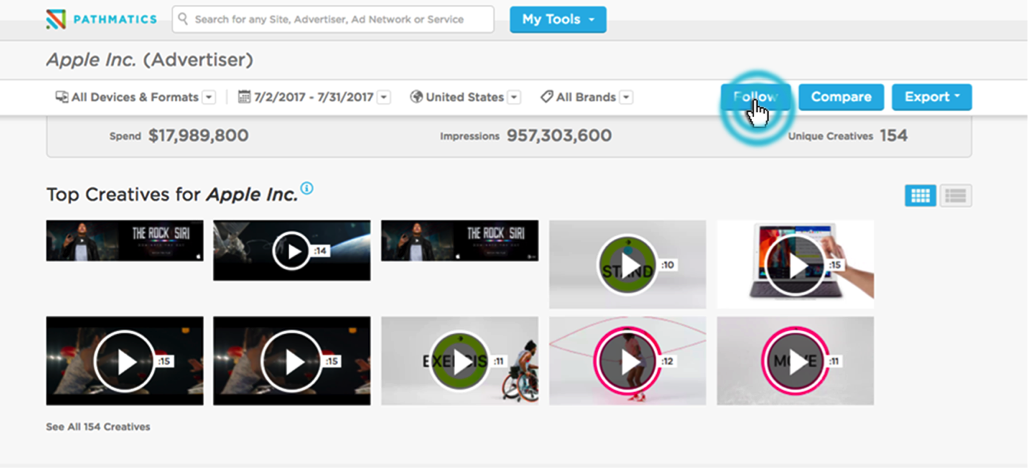Play the STAND :10 video creative
The height and width of the screenshot is (468, 1028).
pos(627,264)
